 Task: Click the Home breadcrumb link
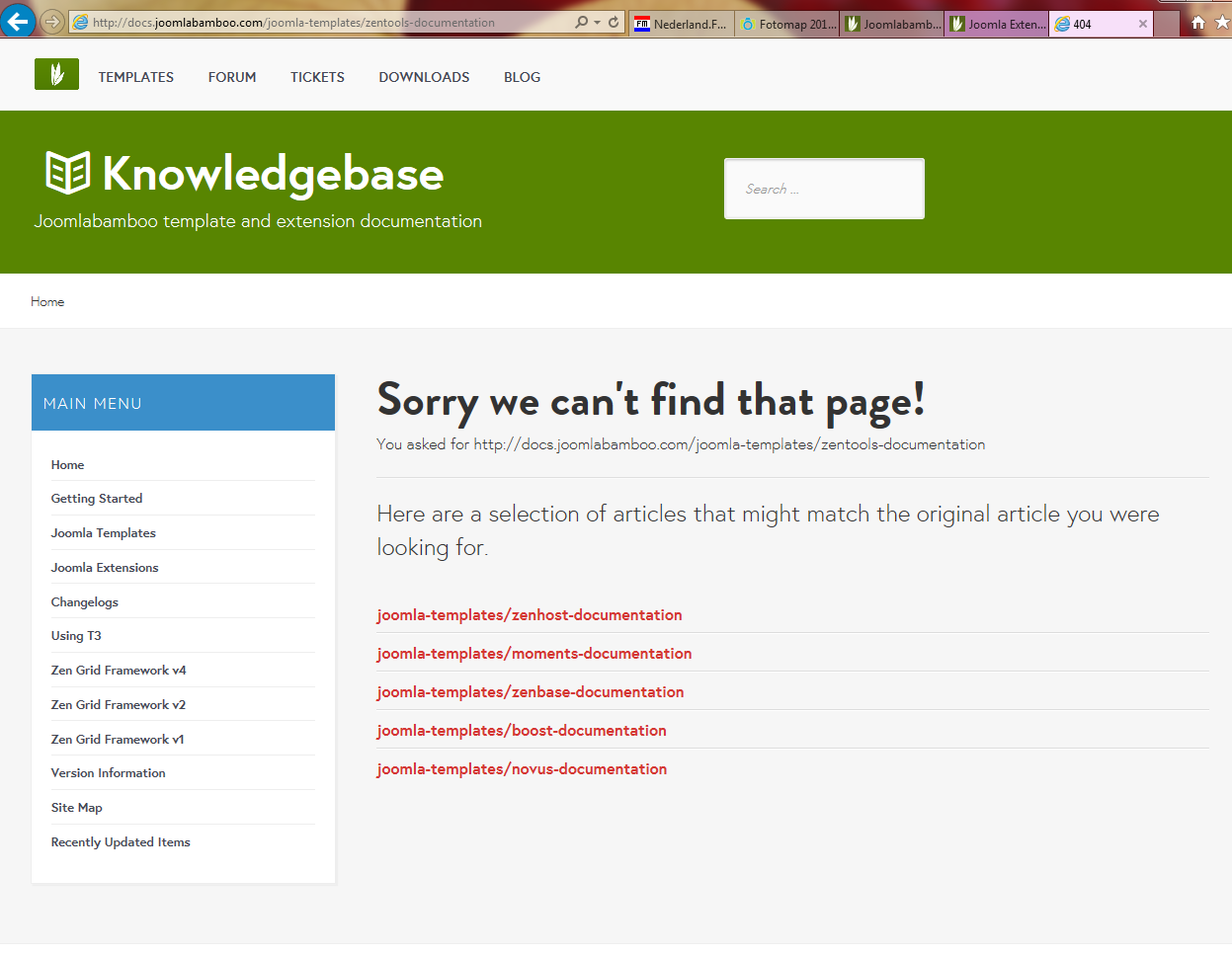point(47,302)
